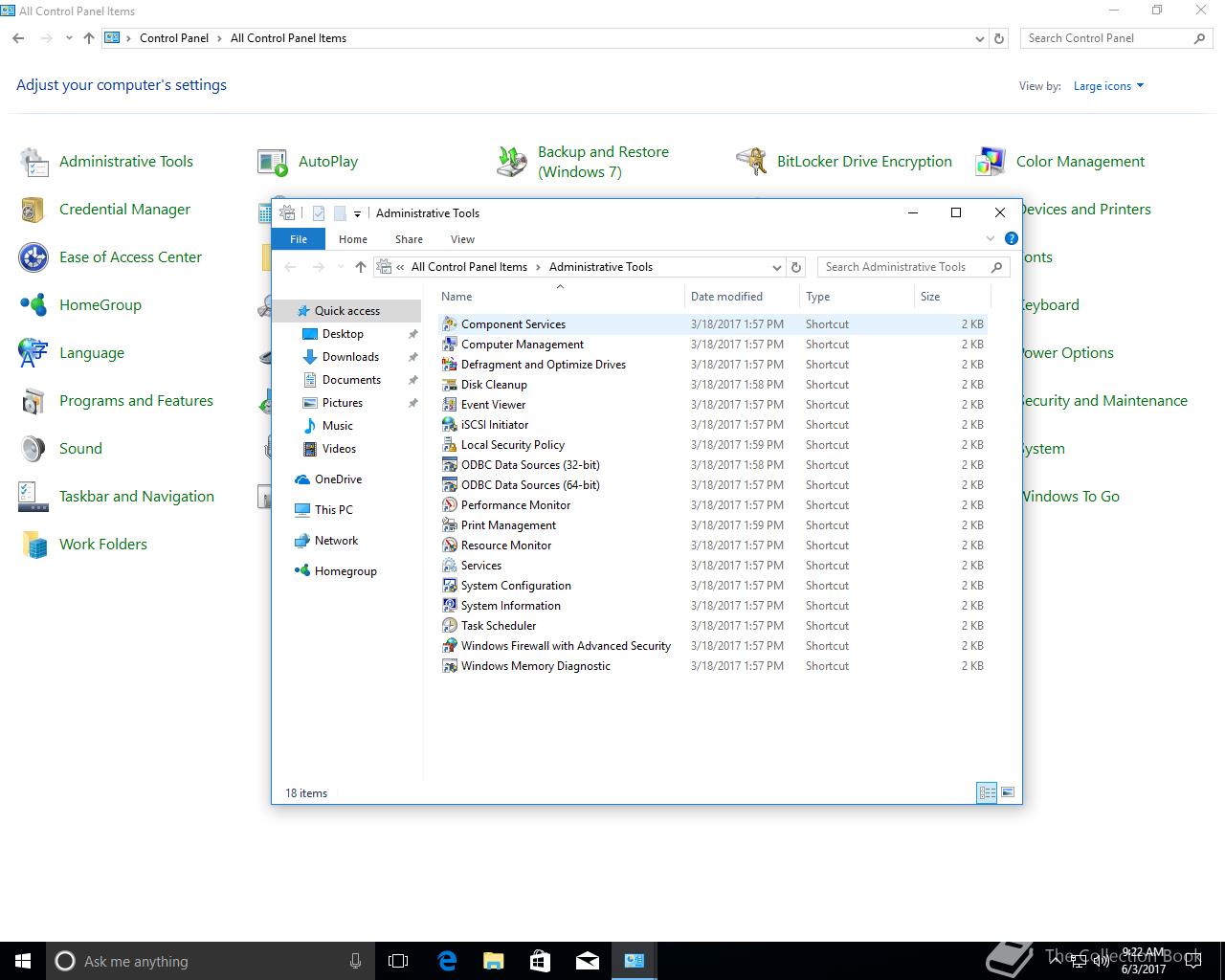The image size is (1225, 980).
Task: Open View by Large icons dropdown
Action: tap(1108, 86)
